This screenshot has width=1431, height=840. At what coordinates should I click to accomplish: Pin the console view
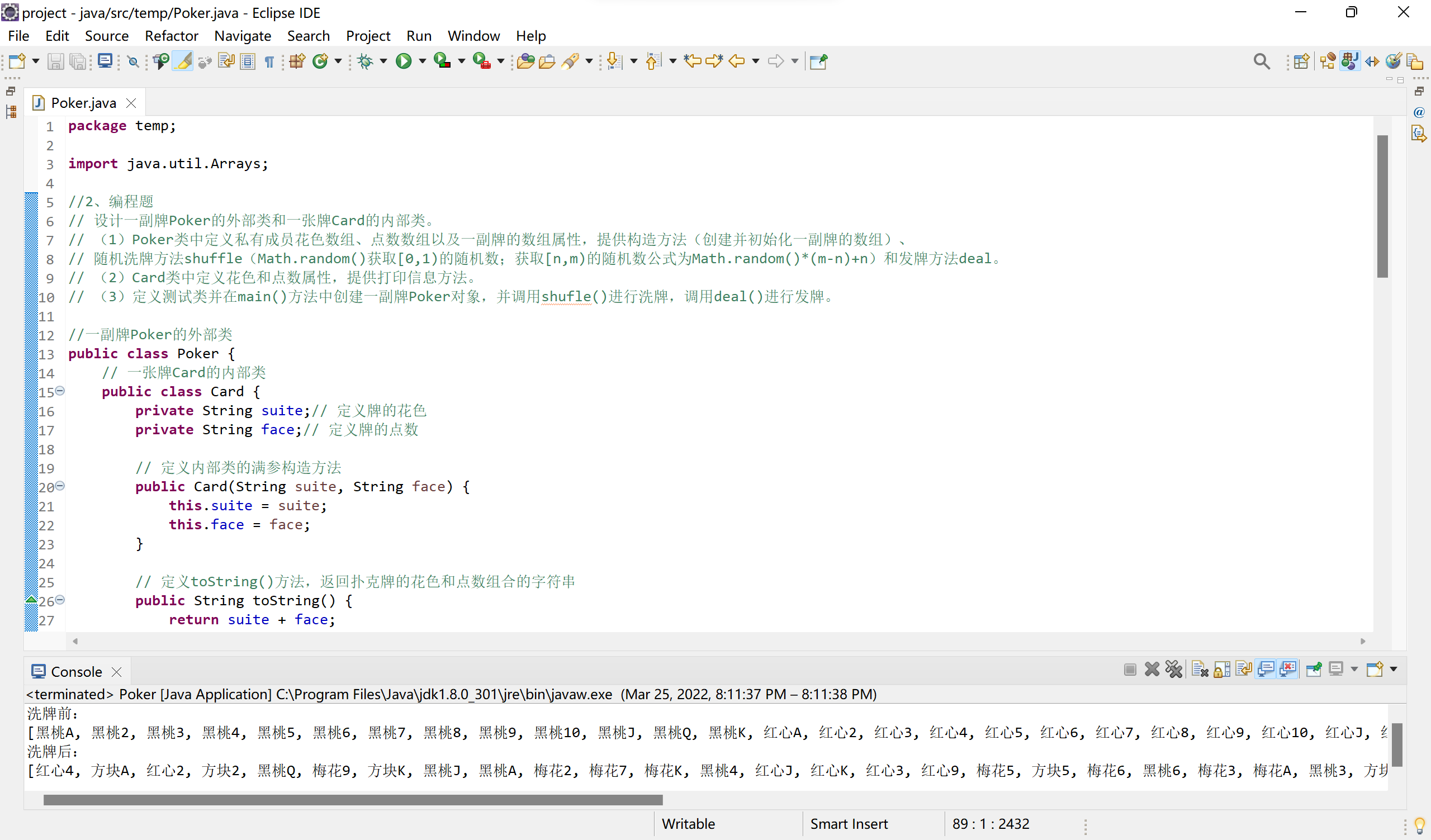click(x=1314, y=670)
